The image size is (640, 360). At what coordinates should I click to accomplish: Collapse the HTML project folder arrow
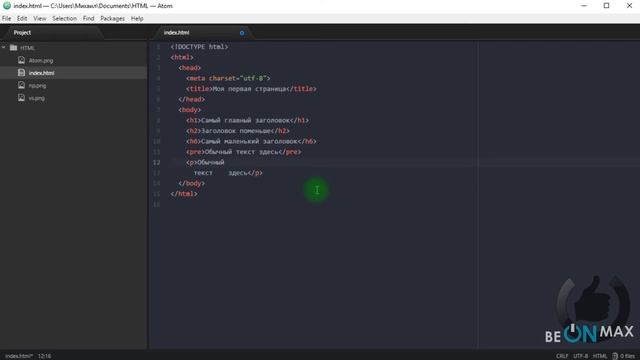(x=4, y=48)
